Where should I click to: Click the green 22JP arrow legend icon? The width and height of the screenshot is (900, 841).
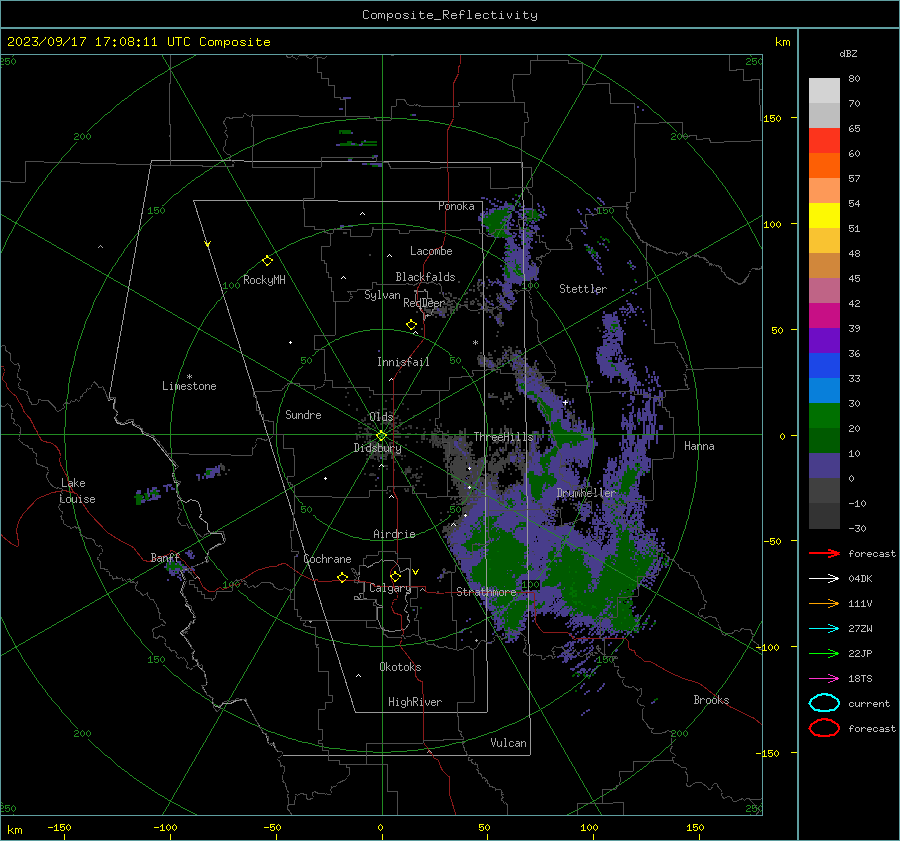point(824,653)
